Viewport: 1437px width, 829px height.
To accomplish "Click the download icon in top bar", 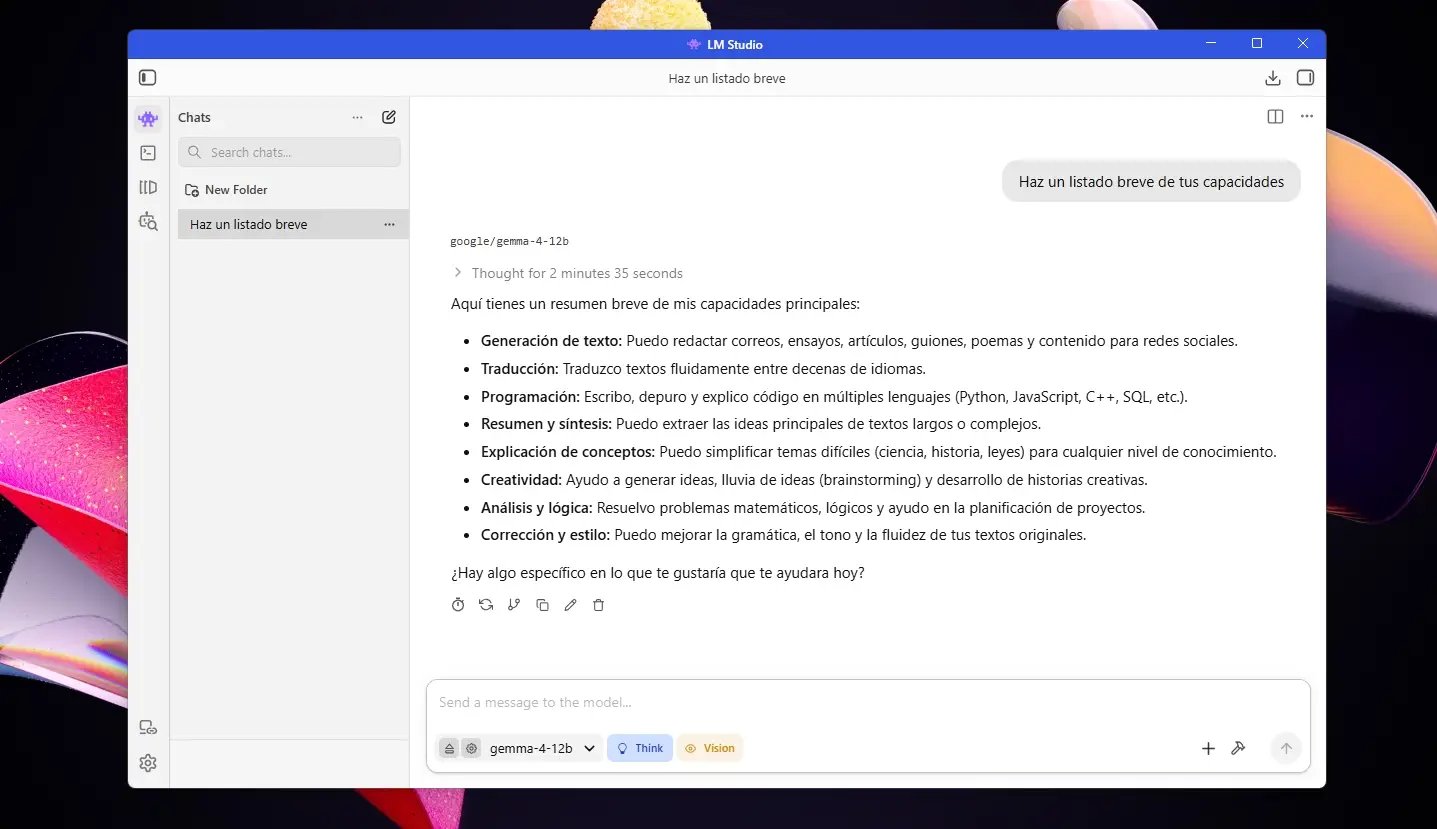I will point(1273,78).
